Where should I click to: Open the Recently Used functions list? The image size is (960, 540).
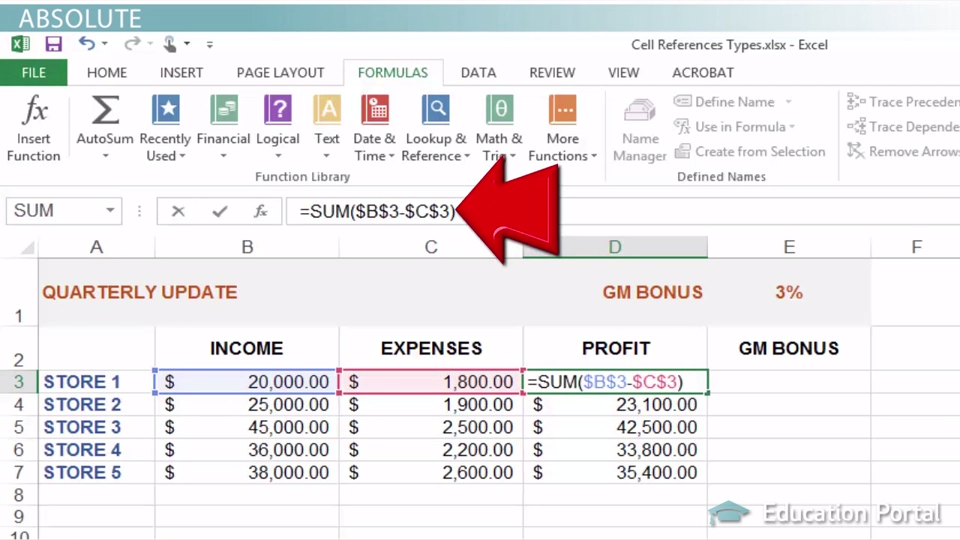[165, 127]
